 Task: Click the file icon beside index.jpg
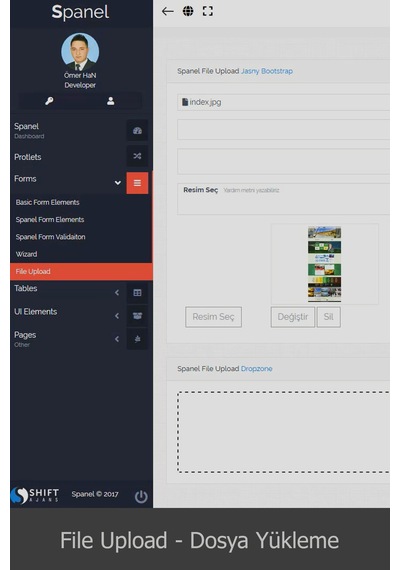[x=185, y=102]
